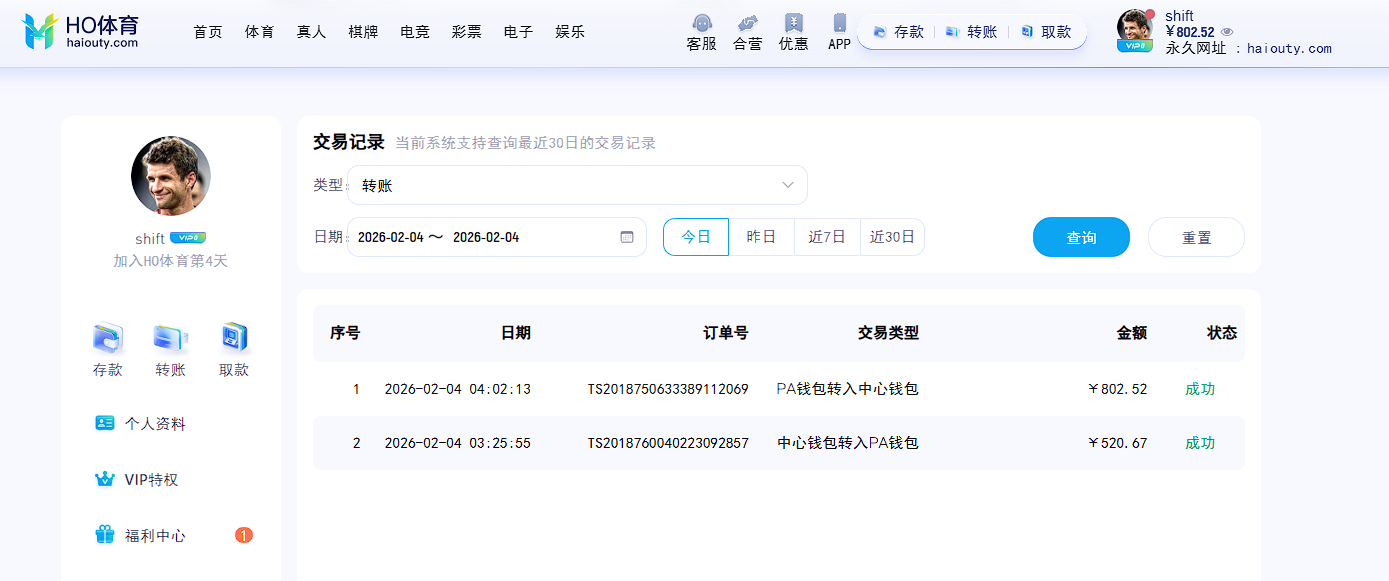Select the 今日 date range option
The image size is (1389, 581).
coord(696,237)
